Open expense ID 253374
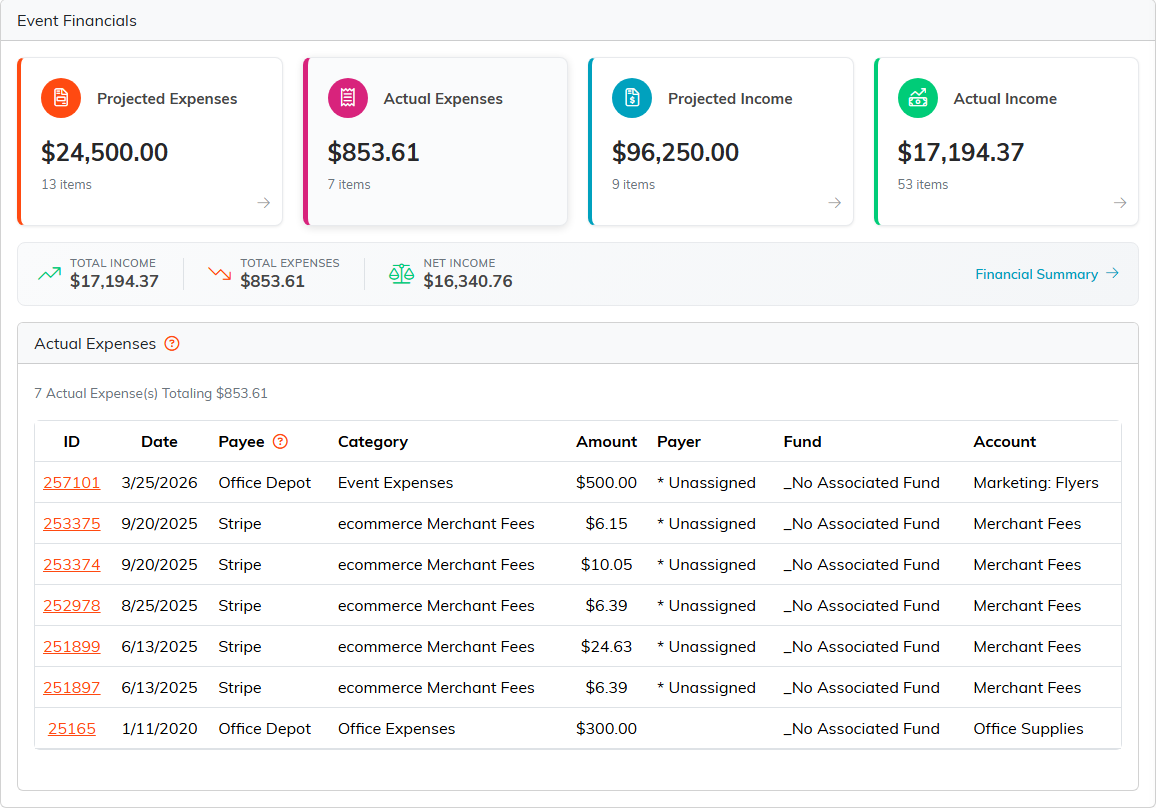 [72, 565]
